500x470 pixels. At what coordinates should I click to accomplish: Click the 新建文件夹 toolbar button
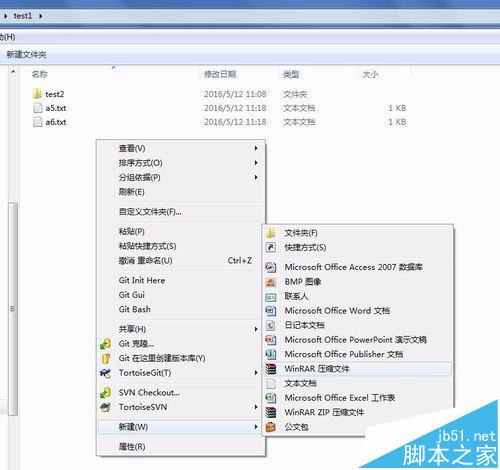26,54
